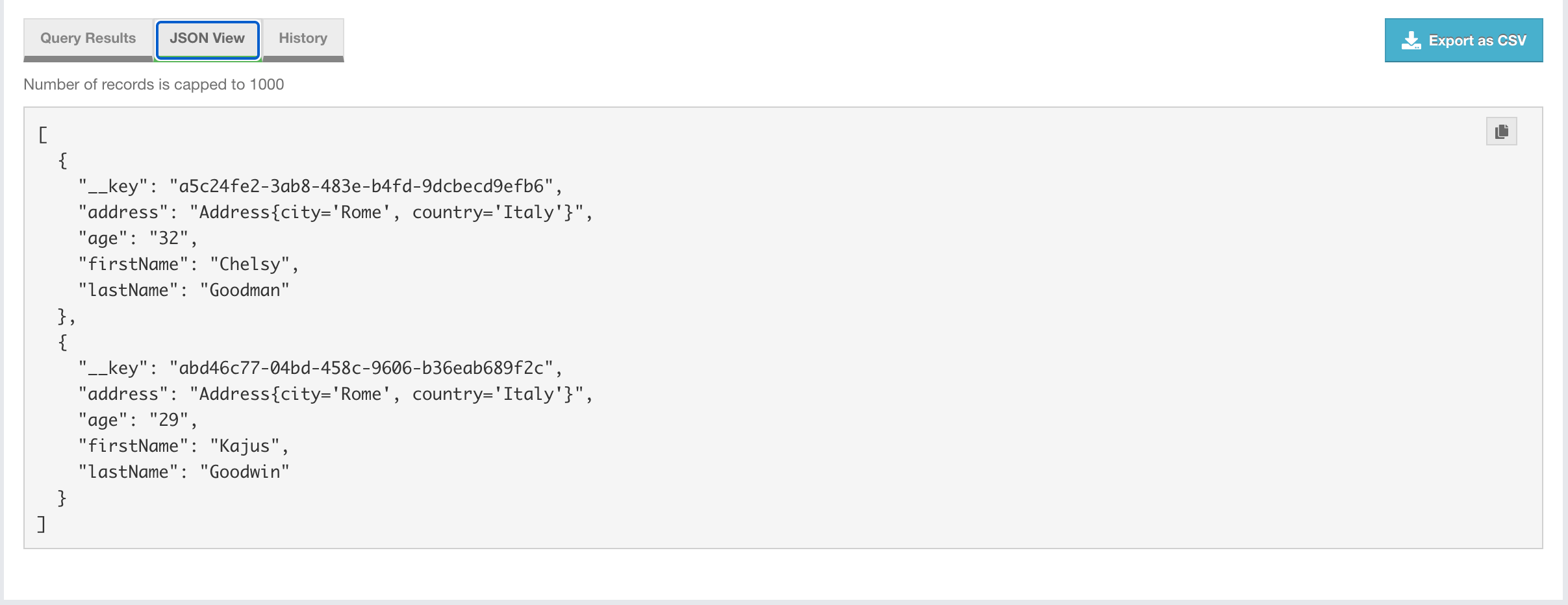Viewport: 1568px width, 605px height.
Task: Click the lastName value "Goodwin"
Action: 244,473
